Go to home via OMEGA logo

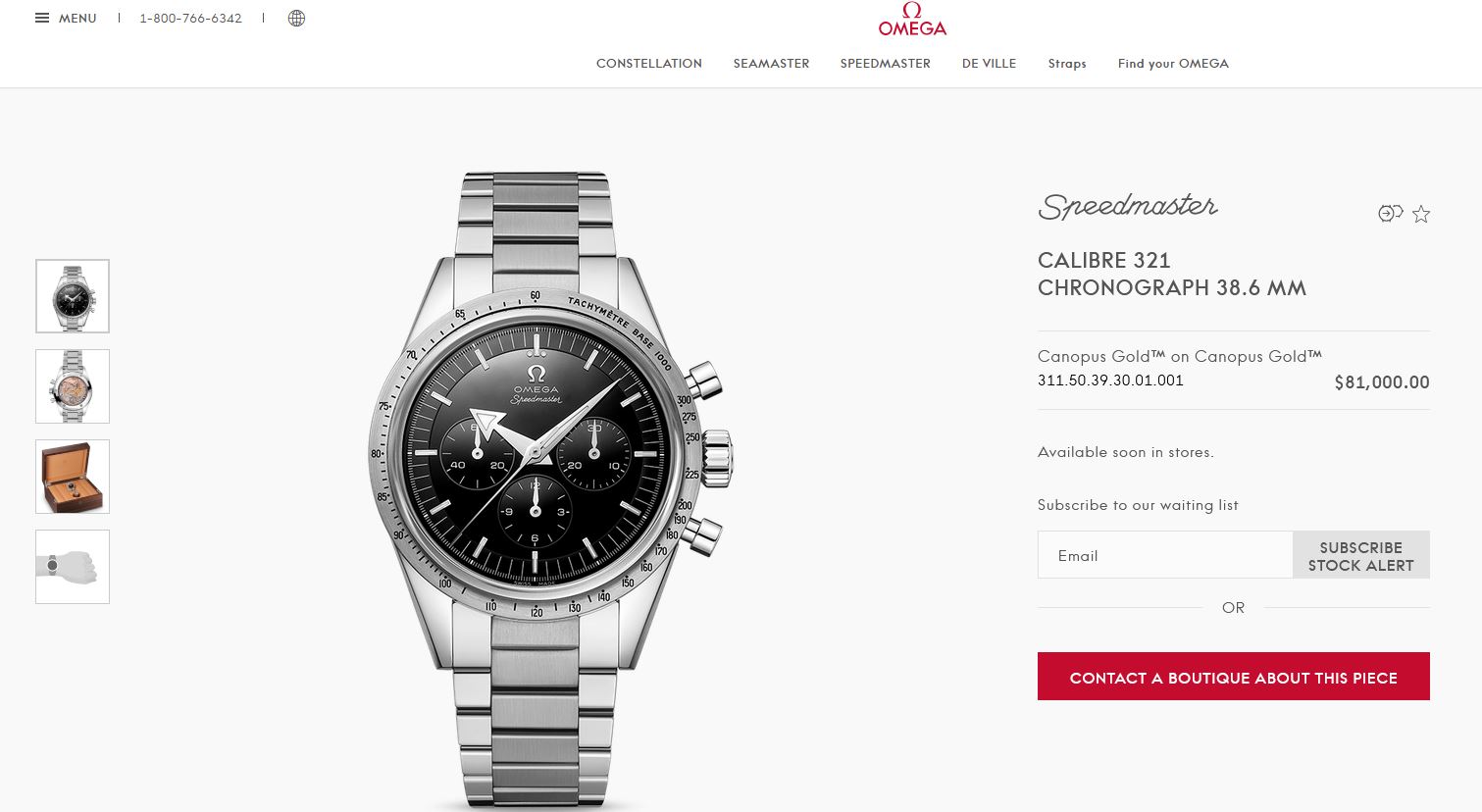click(x=912, y=20)
